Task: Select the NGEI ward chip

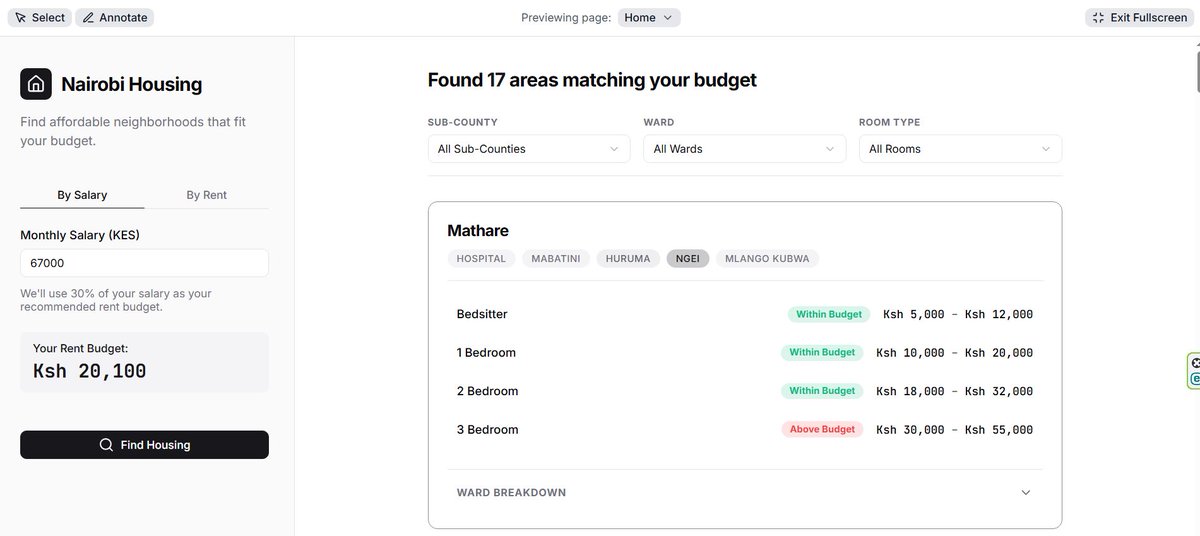Action: 688,258
